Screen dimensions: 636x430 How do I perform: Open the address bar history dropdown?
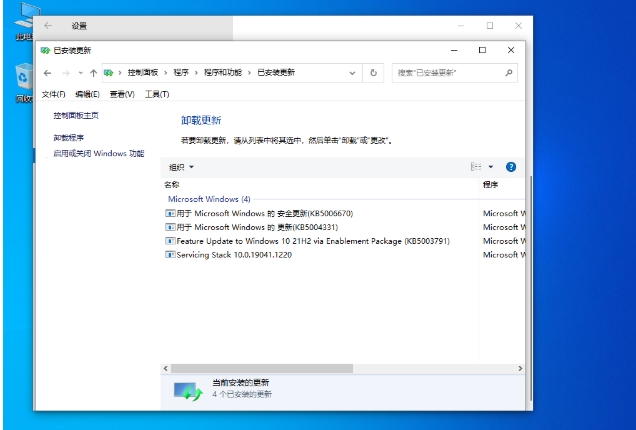pyautogui.click(x=352, y=73)
